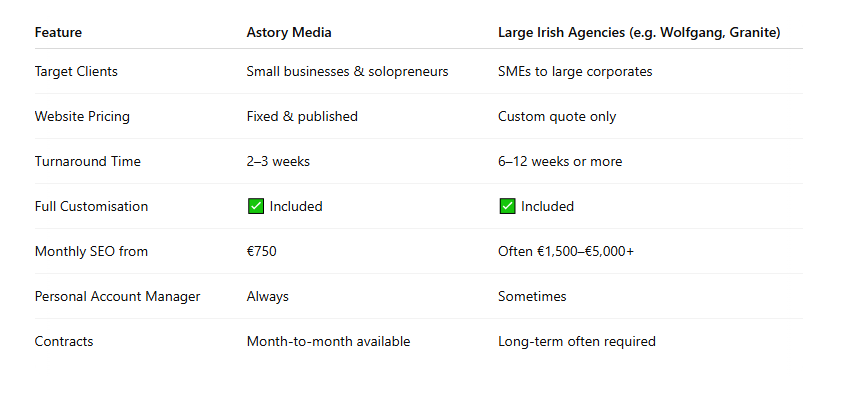Click the 6–12 weeks or more cell

click(560, 162)
